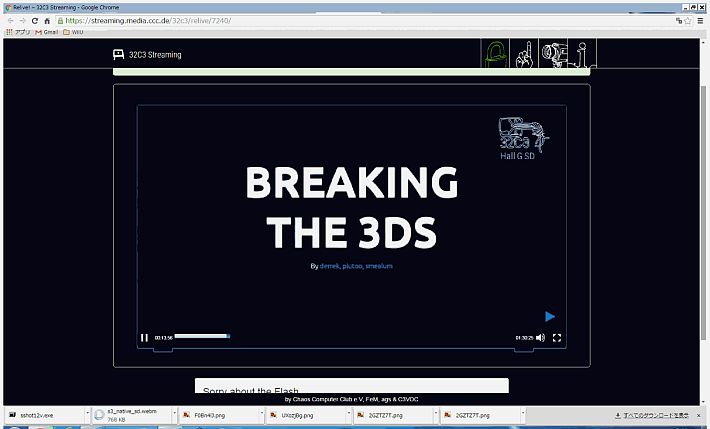The image size is (710, 429).
Task: Expand options for F0Bn40.png download
Action: pos(262,413)
